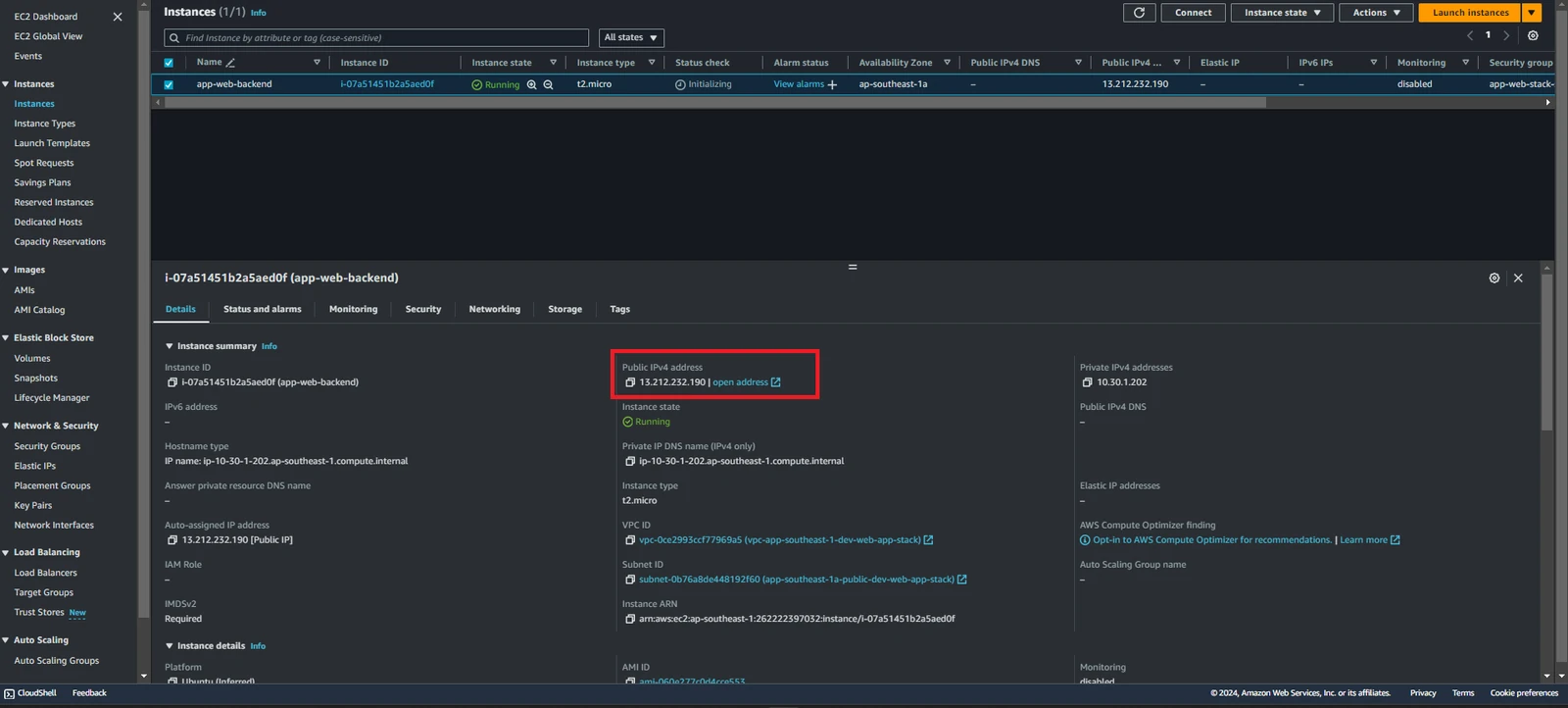Viewport: 1568px width, 708px height.
Task: Close the EC2 sidebar navigation
Action: (118, 17)
